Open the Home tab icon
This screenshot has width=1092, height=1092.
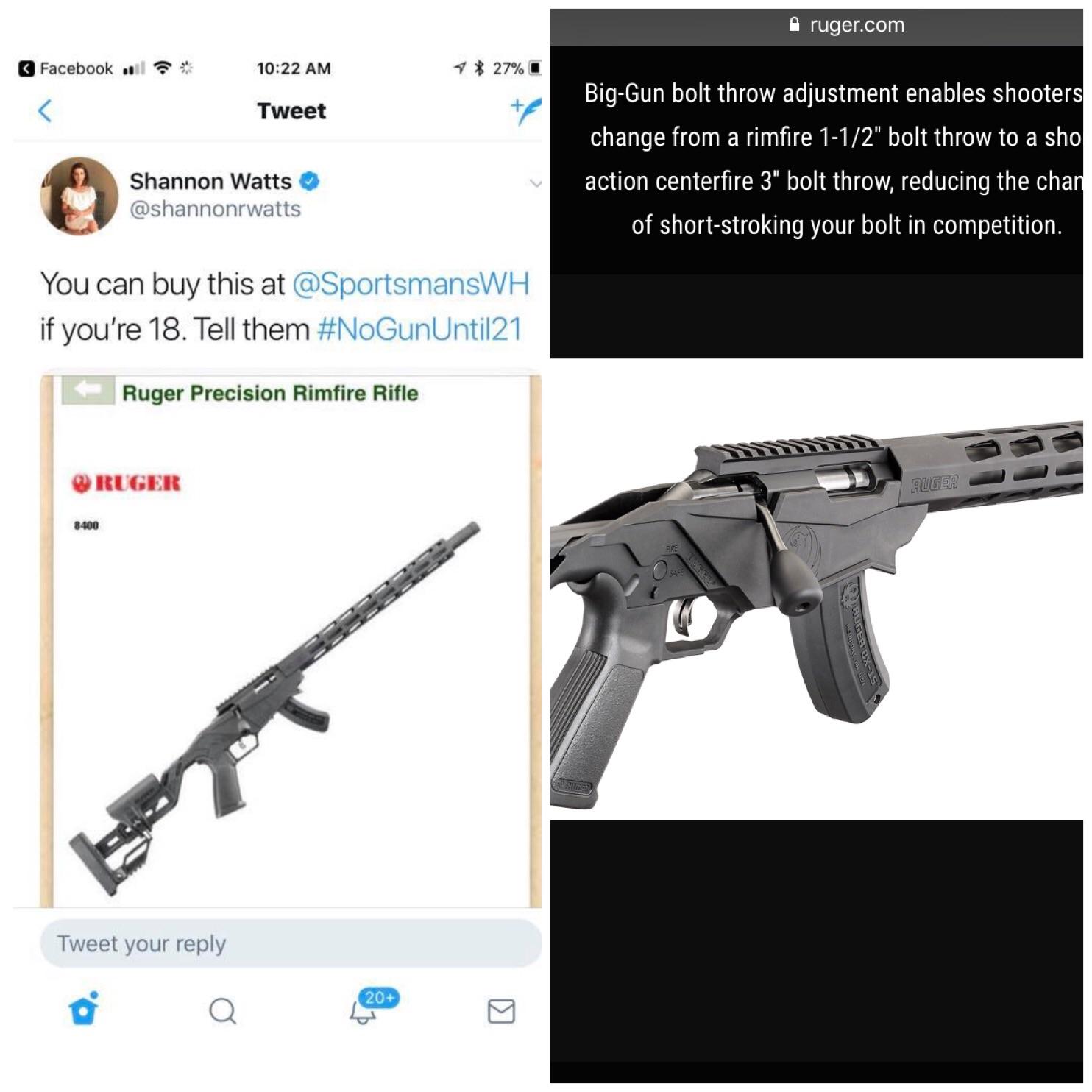pos(84,1009)
